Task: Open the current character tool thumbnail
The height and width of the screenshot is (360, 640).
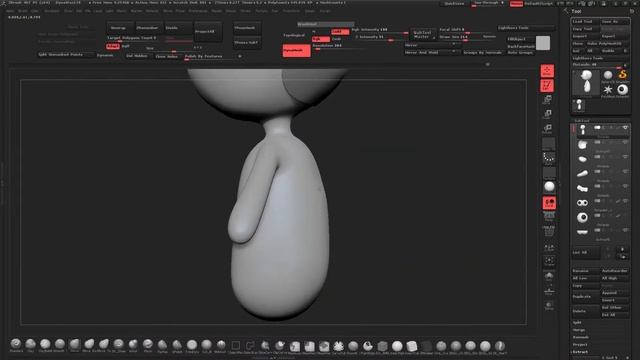Action: click(x=586, y=82)
